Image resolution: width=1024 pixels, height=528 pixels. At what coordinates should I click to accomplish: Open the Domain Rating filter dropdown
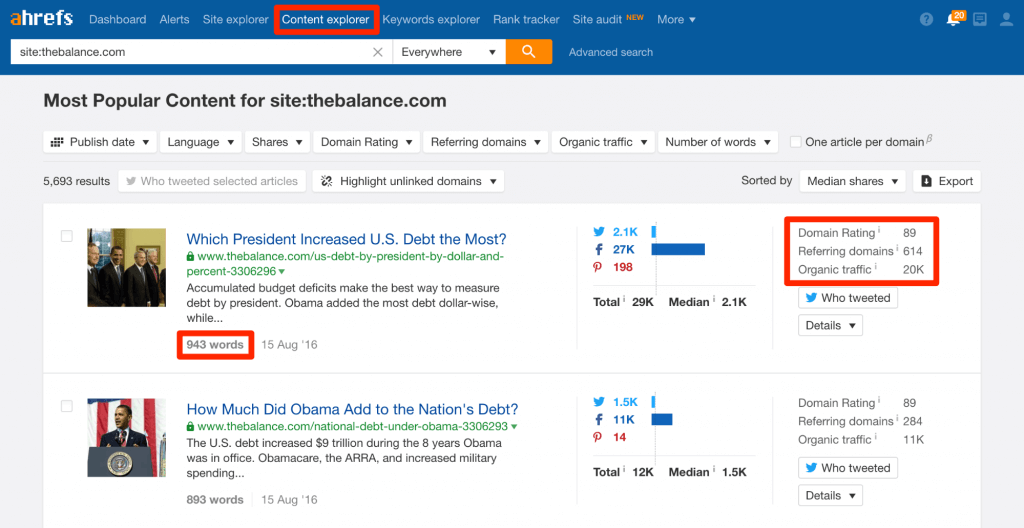click(x=366, y=142)
